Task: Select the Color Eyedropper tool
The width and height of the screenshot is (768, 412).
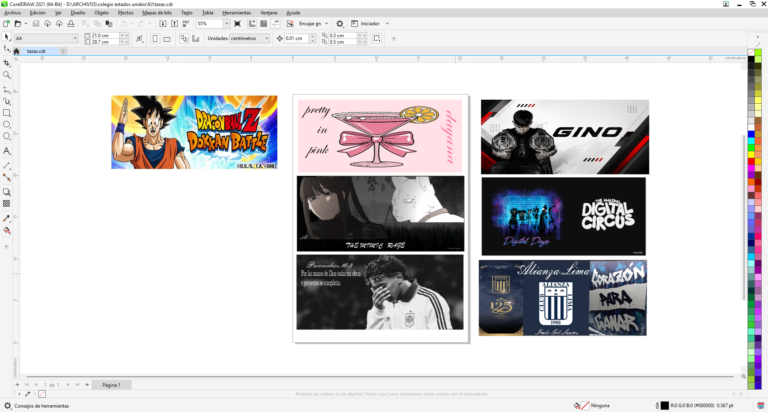Action: pos(6,218)
